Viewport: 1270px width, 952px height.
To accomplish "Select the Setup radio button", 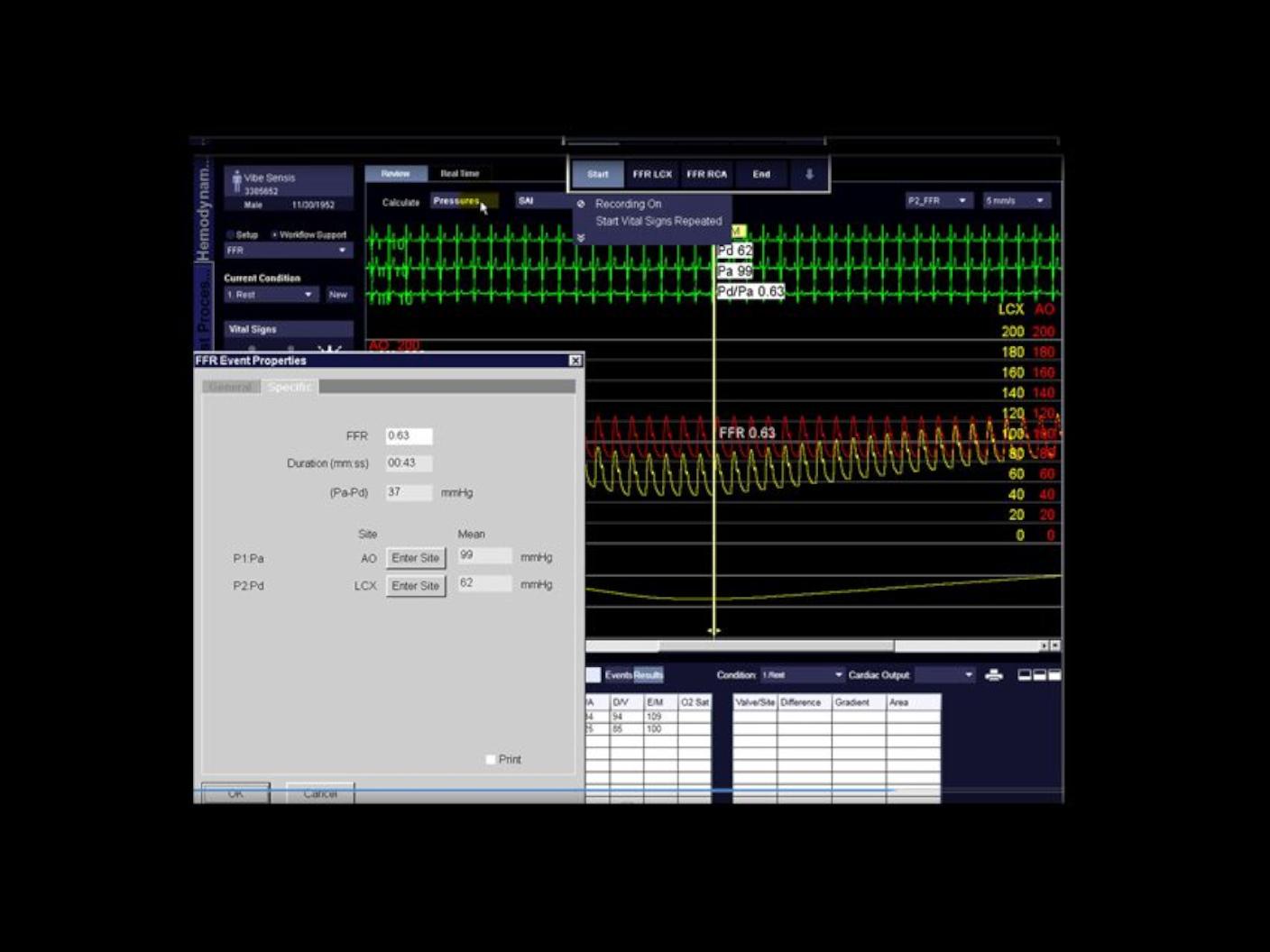I will tap(230, 234).
